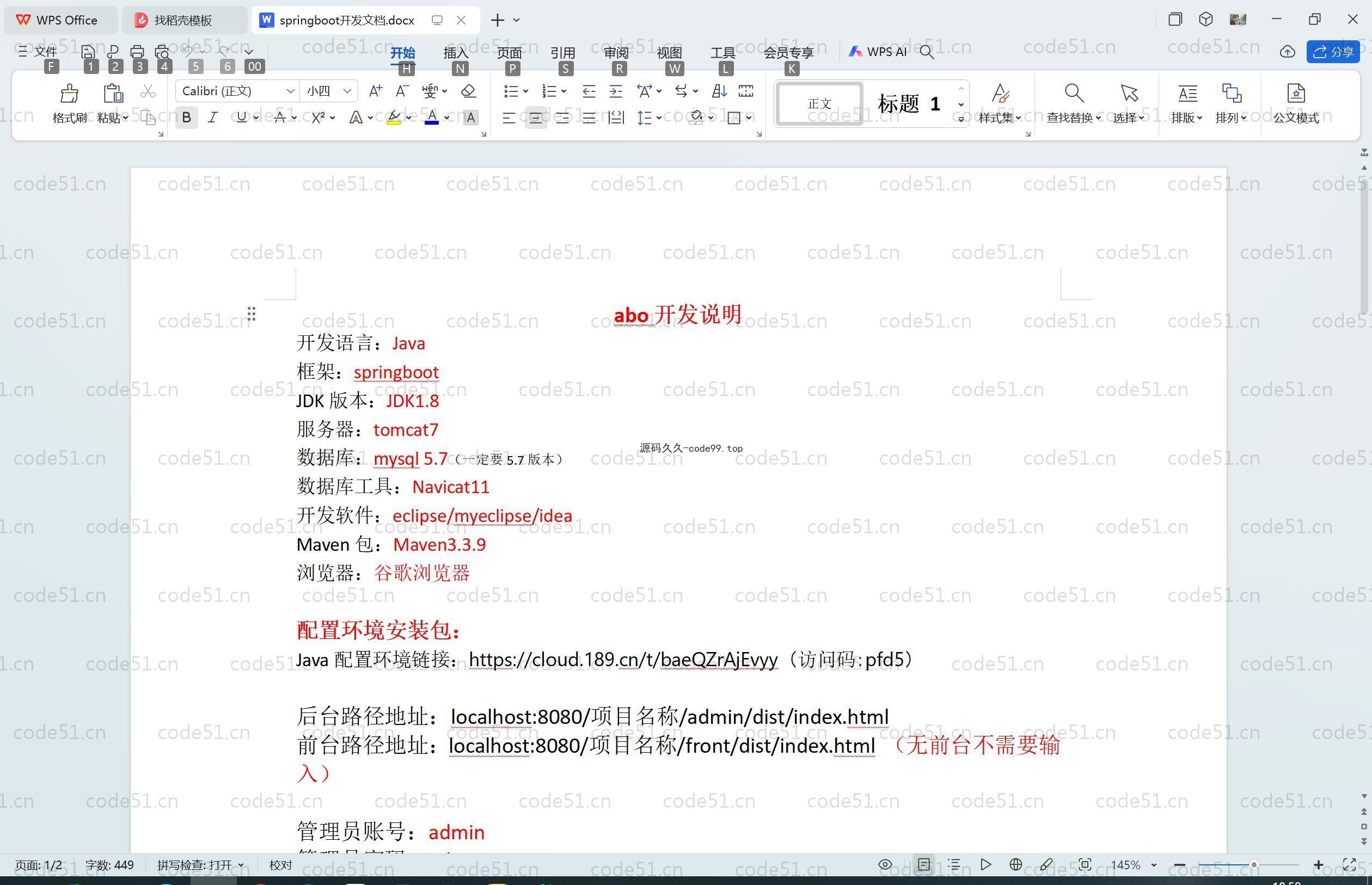Toggle Superscript formatting

click(x=318, y=118)
